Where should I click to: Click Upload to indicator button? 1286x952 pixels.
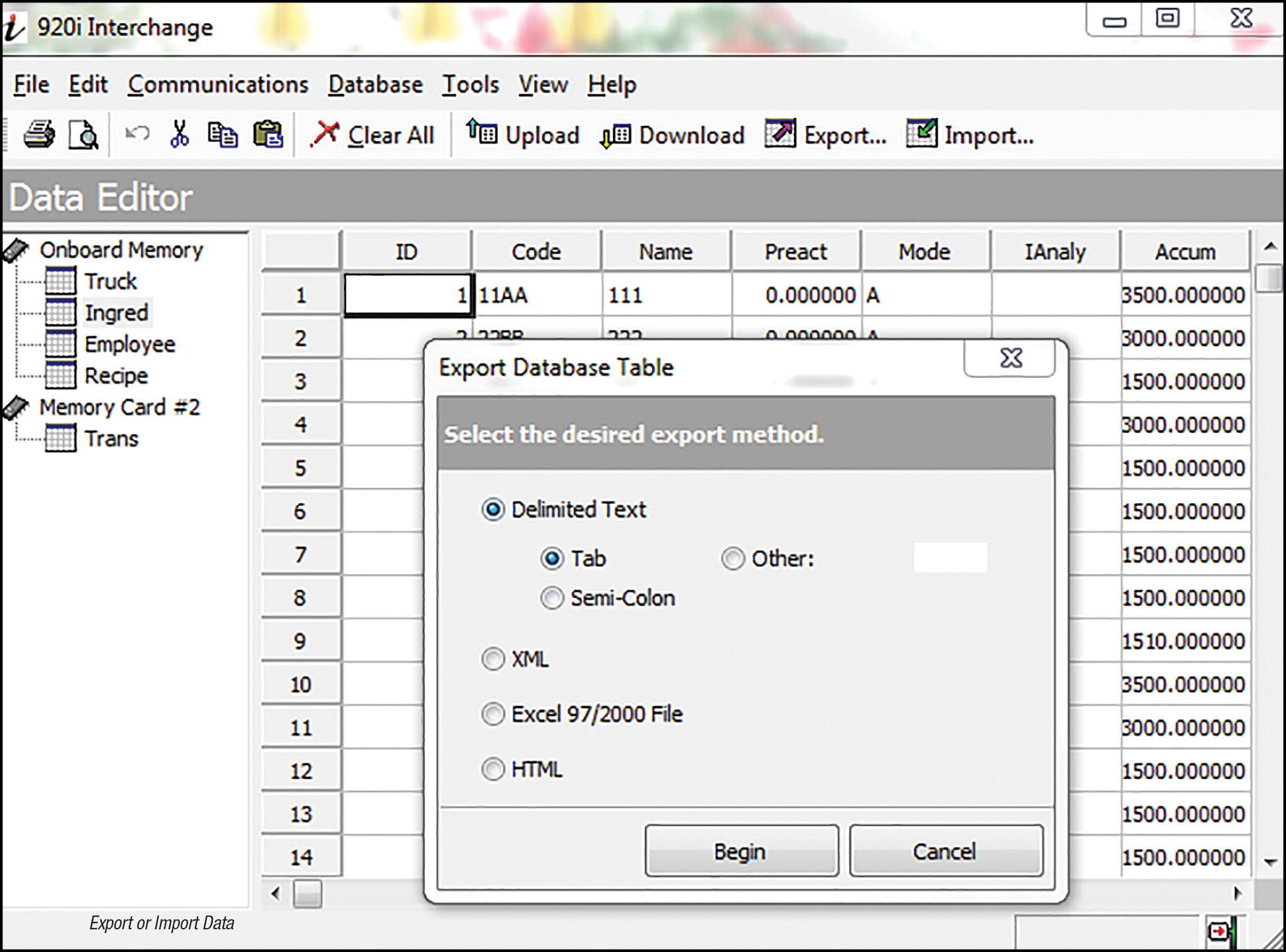click(x=523, y=135)
